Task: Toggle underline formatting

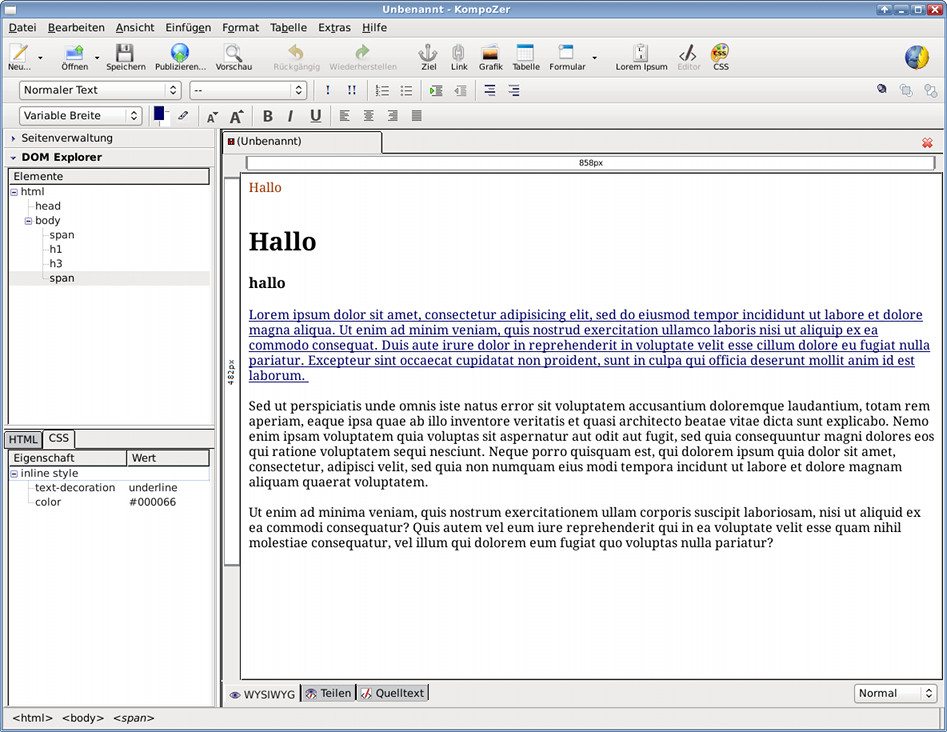Action: coord(315,116)
